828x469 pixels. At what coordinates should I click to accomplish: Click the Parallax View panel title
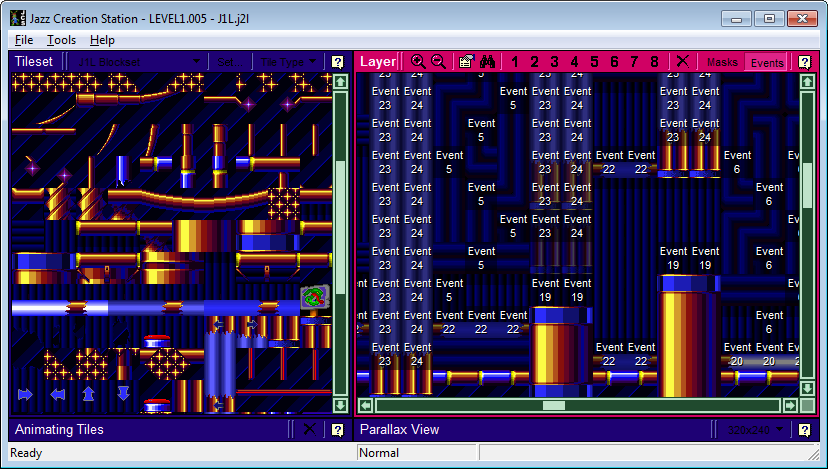399,430
